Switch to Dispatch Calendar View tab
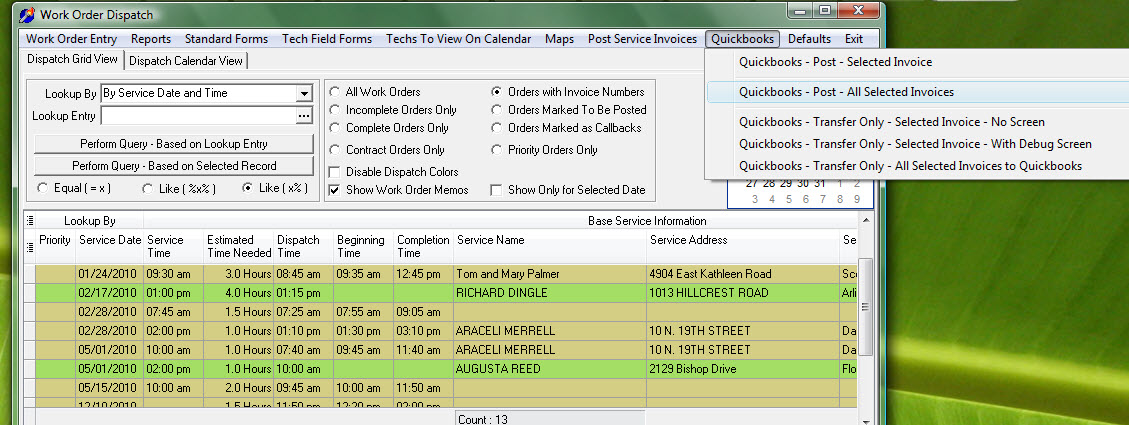This screenshot has width=1129, height=425. click(186, 61)
